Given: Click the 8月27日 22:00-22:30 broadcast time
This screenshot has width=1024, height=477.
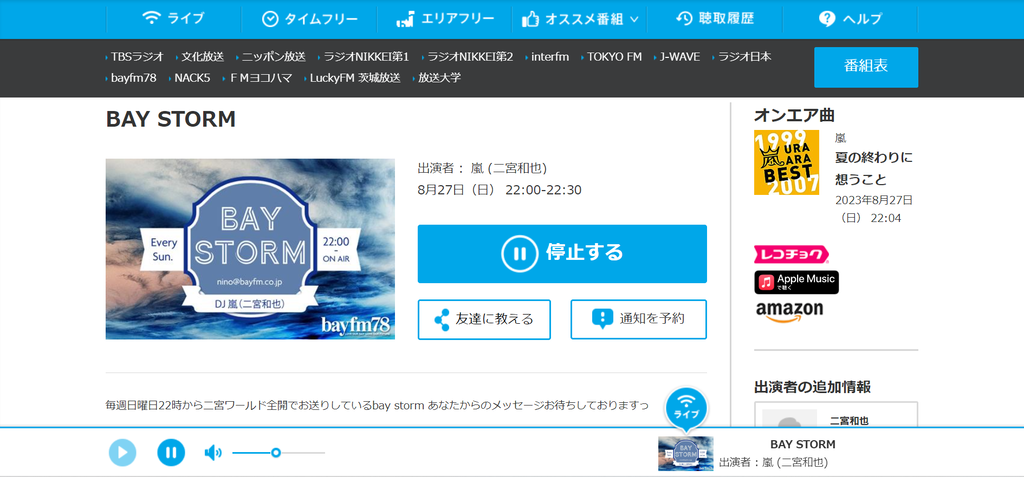Looking at the screenshot, I should [x=500, y=190].
